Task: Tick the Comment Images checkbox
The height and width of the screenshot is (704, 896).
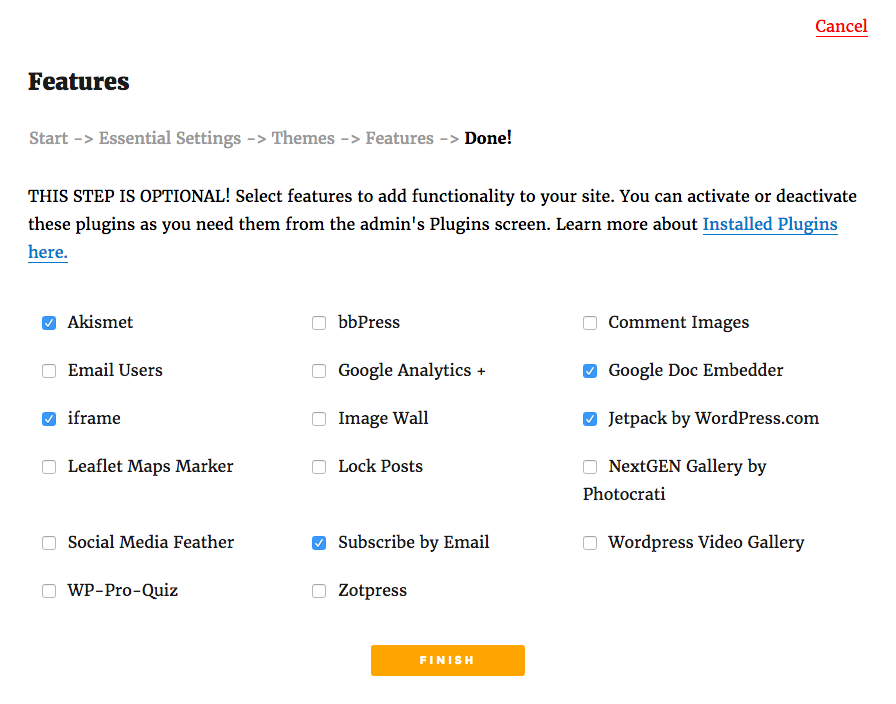Action: (x=590, y=323)
